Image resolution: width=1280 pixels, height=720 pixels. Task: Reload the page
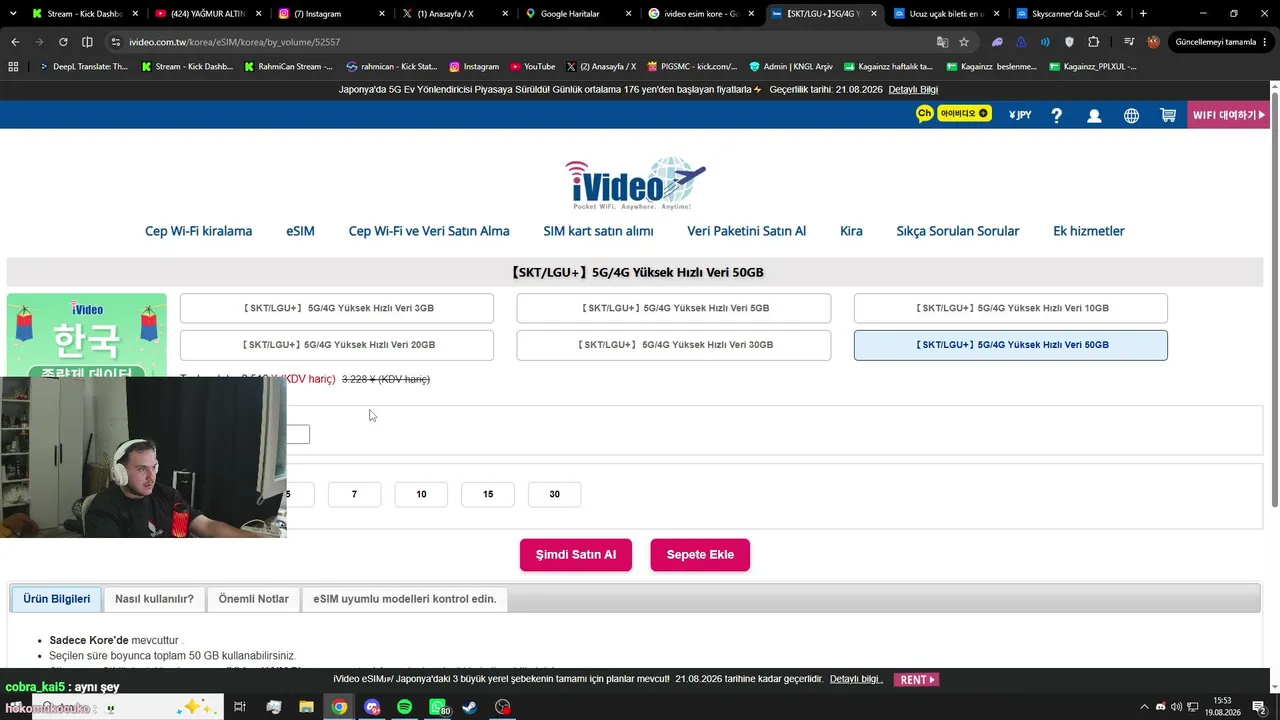click(x=63, y=42)
